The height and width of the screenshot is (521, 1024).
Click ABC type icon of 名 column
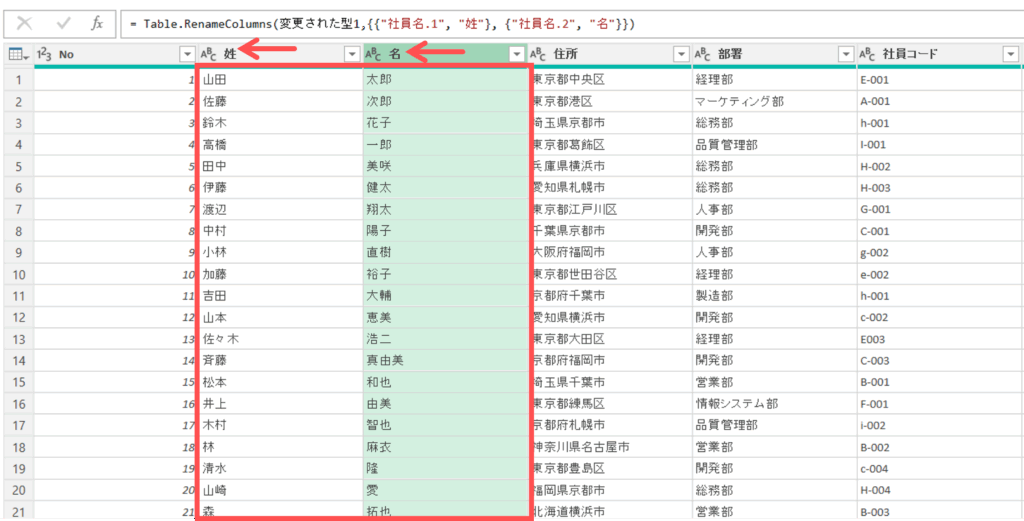(x=374, y=54)
